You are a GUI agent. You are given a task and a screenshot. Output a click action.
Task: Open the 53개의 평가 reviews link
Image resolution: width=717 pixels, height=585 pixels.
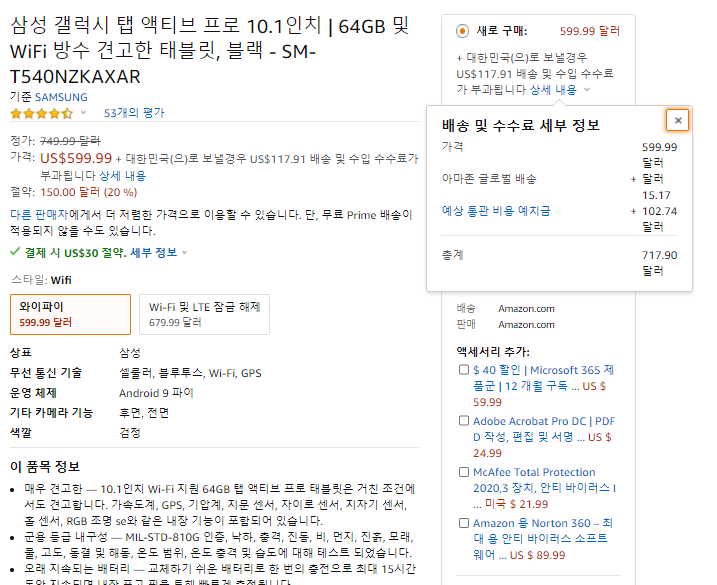tap(134, 113)
